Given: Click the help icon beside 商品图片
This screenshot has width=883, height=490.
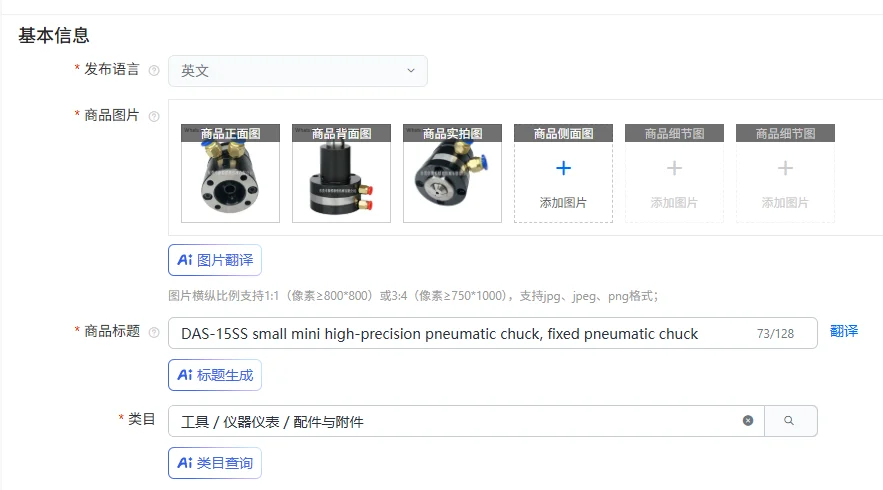Looking at the screenshot, I should 154,117.
